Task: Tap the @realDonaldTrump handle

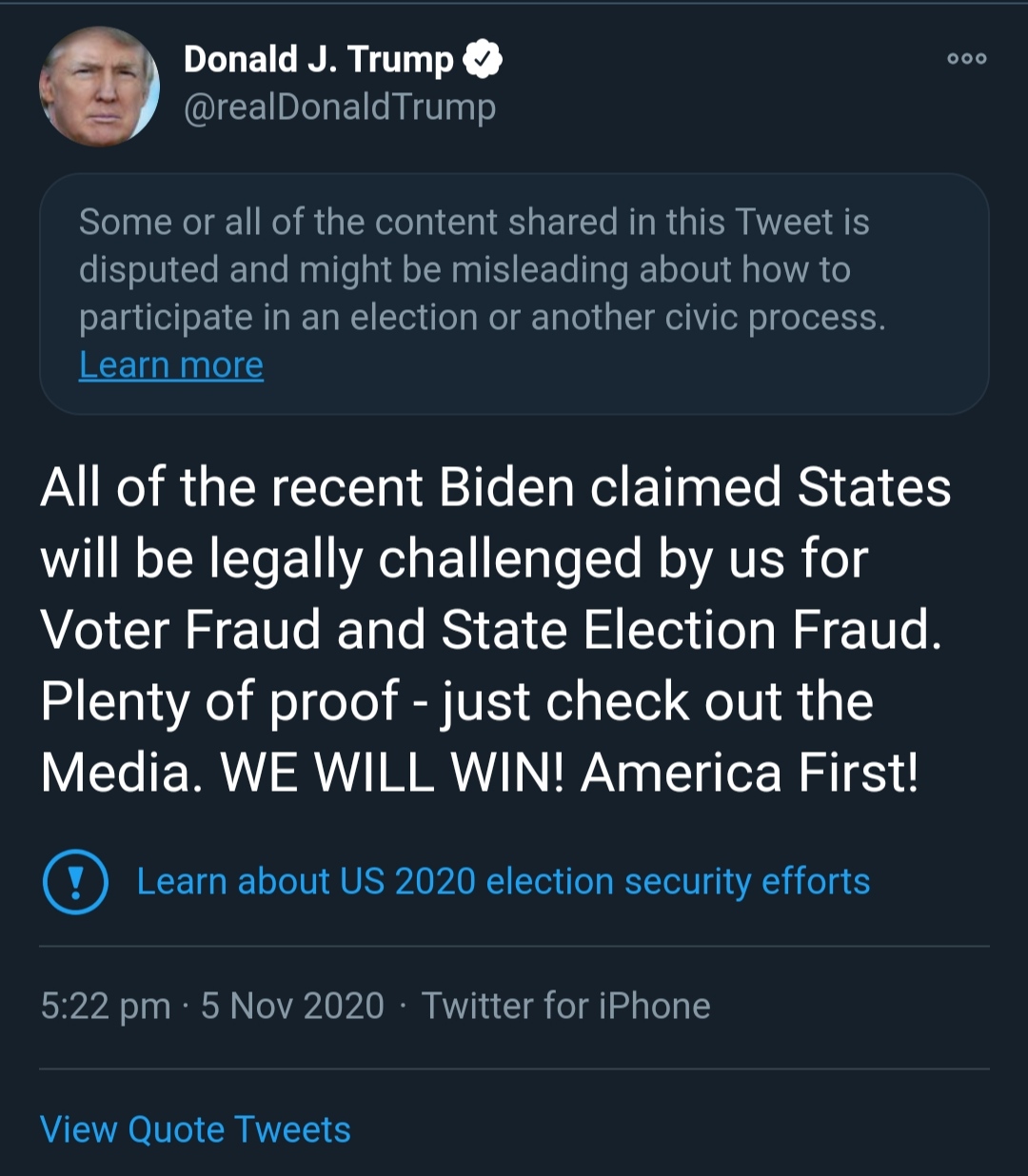Action: click(339, 107)
